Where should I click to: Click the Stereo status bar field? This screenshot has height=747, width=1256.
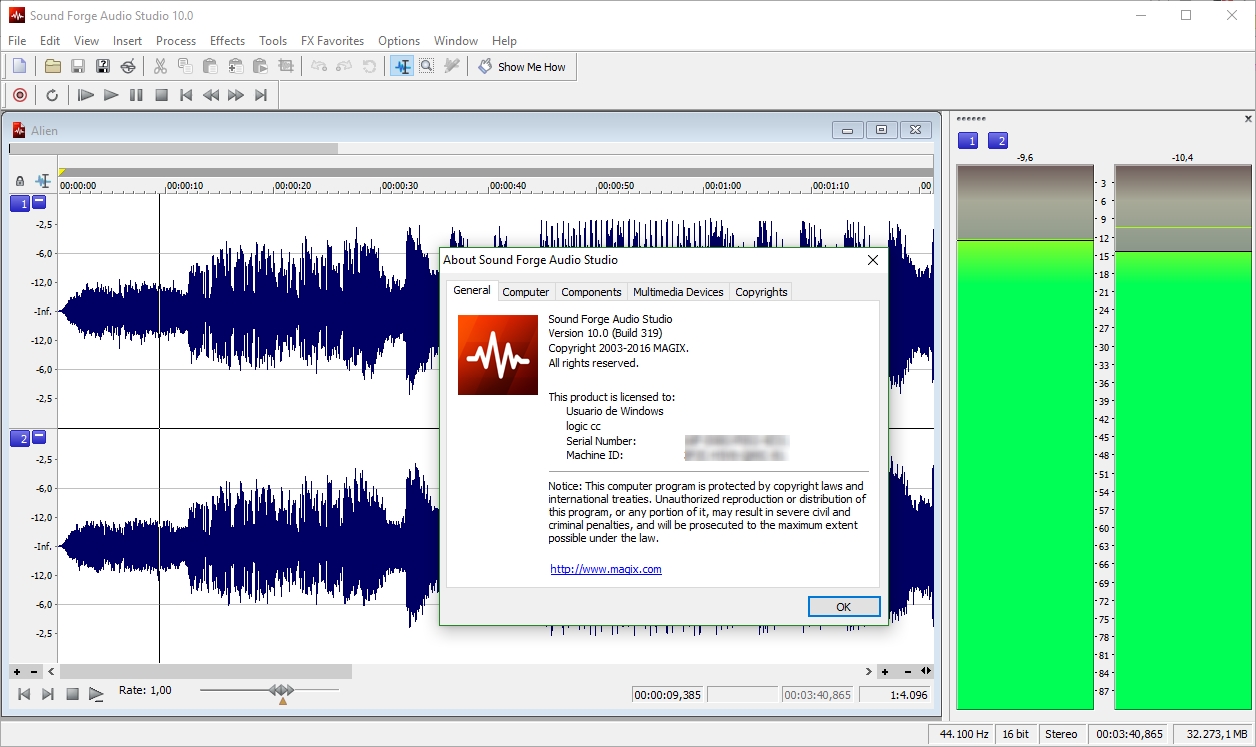(1061, 734)
